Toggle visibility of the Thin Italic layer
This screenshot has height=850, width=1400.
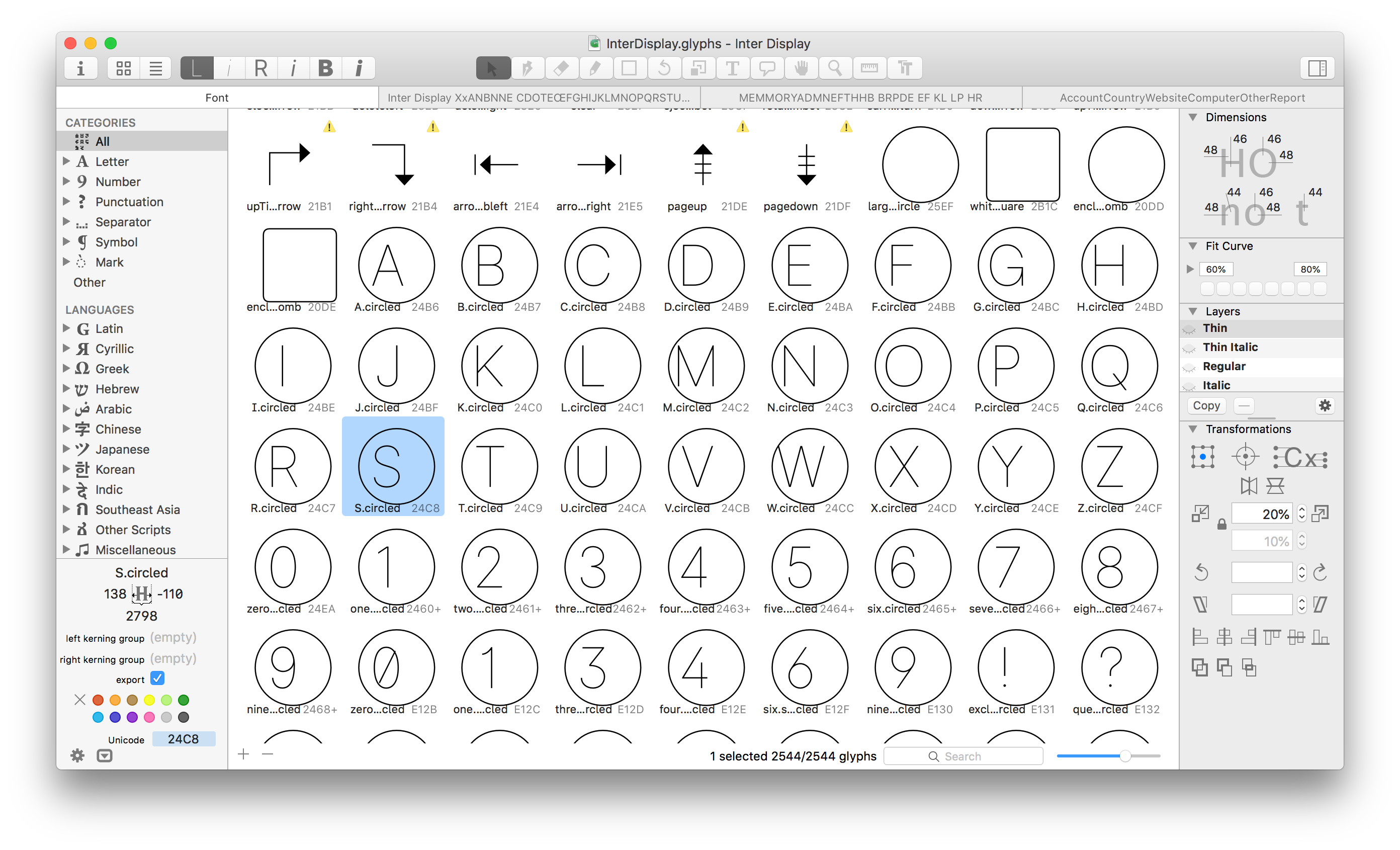[x=1189, y=347]
